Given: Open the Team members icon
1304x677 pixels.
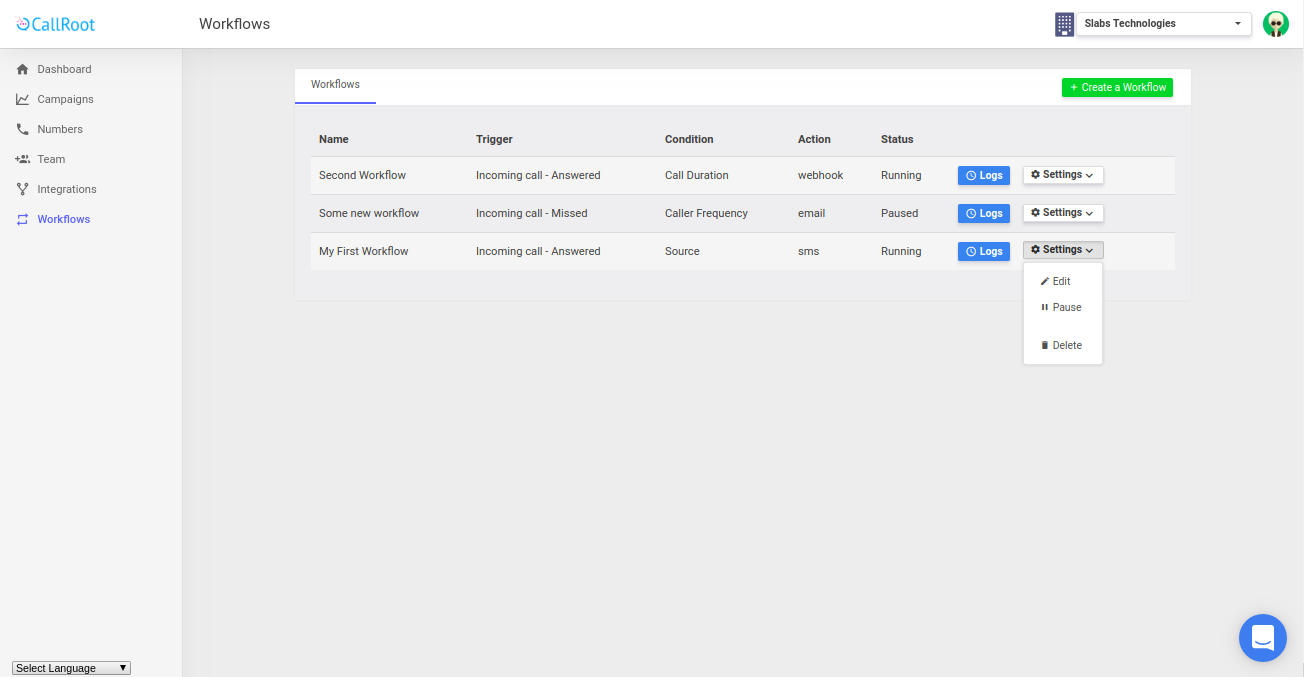Looking at the screenshot, I should tap(21, 159).
